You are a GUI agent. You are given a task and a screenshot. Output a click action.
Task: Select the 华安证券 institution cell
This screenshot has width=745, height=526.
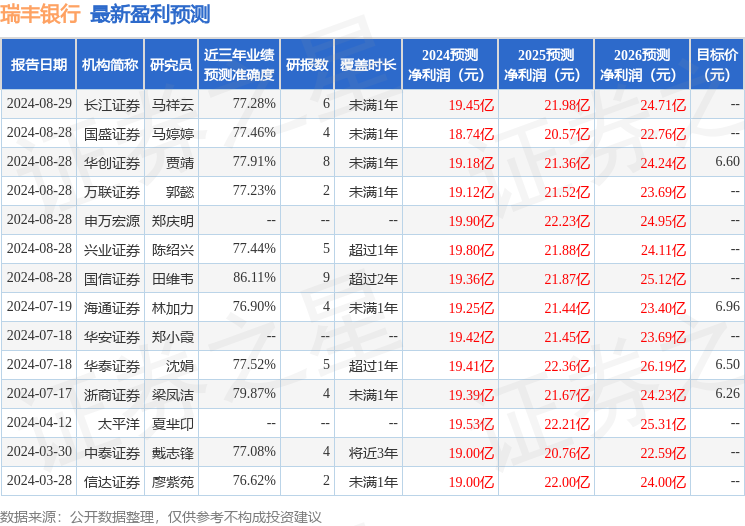point(112,337)
